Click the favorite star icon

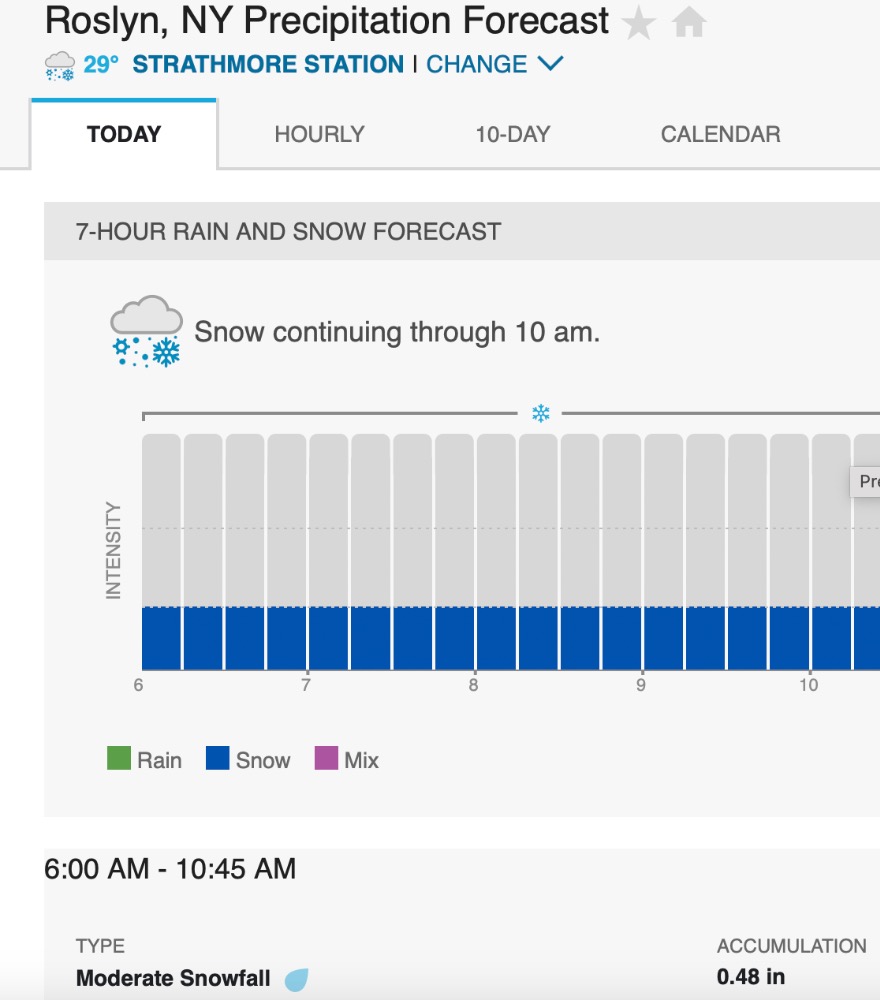[x=638, y=22]
